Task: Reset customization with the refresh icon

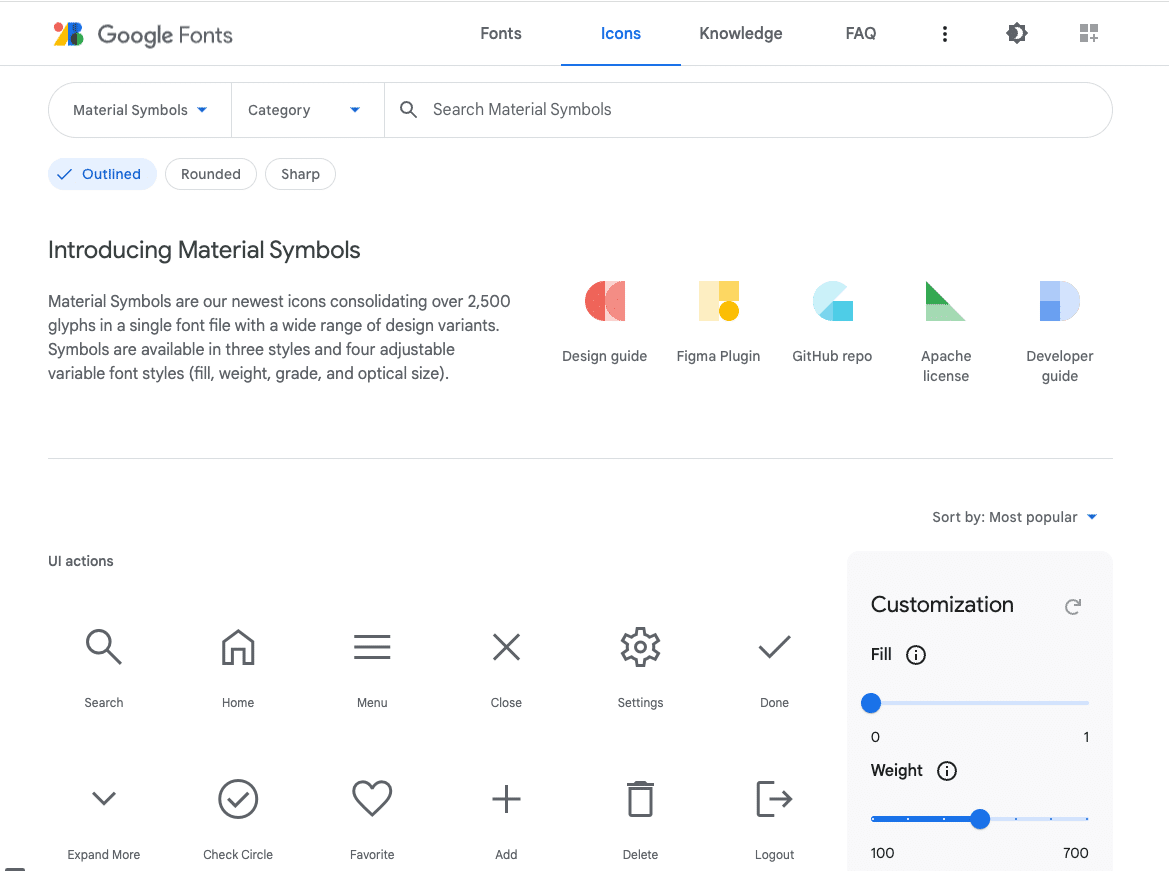Action: [1073, 606]
